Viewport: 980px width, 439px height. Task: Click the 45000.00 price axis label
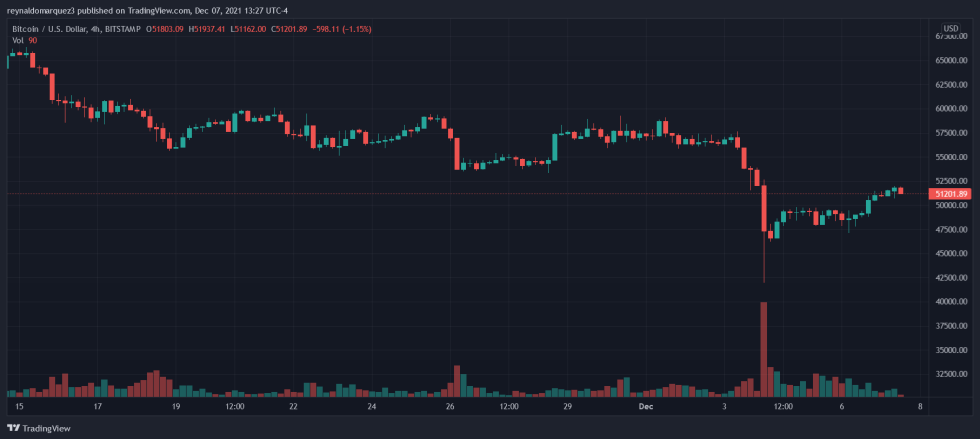951,254
